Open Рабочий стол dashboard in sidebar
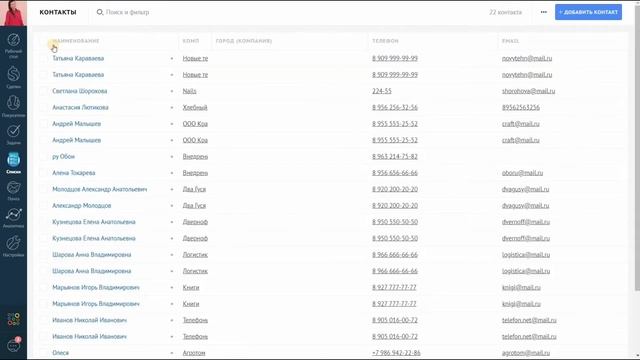 click(13, 45)
